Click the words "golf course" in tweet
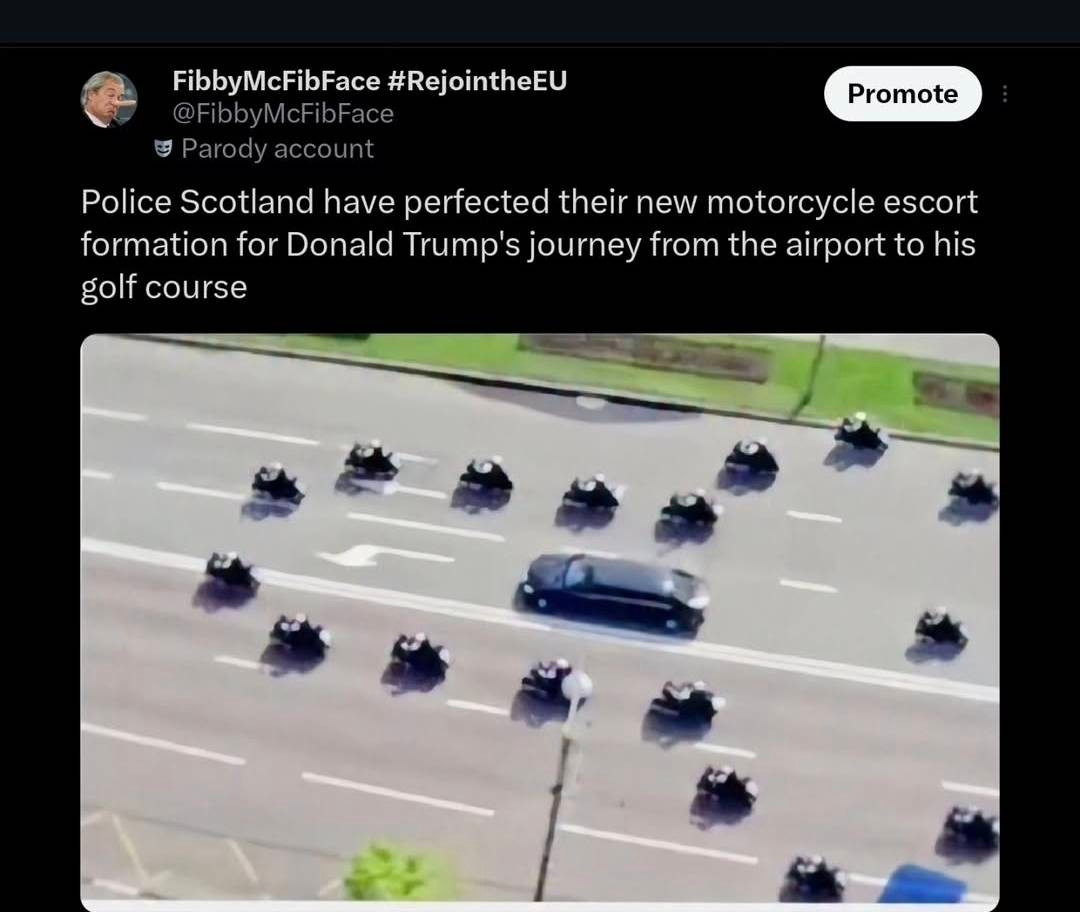 [164, 287]
